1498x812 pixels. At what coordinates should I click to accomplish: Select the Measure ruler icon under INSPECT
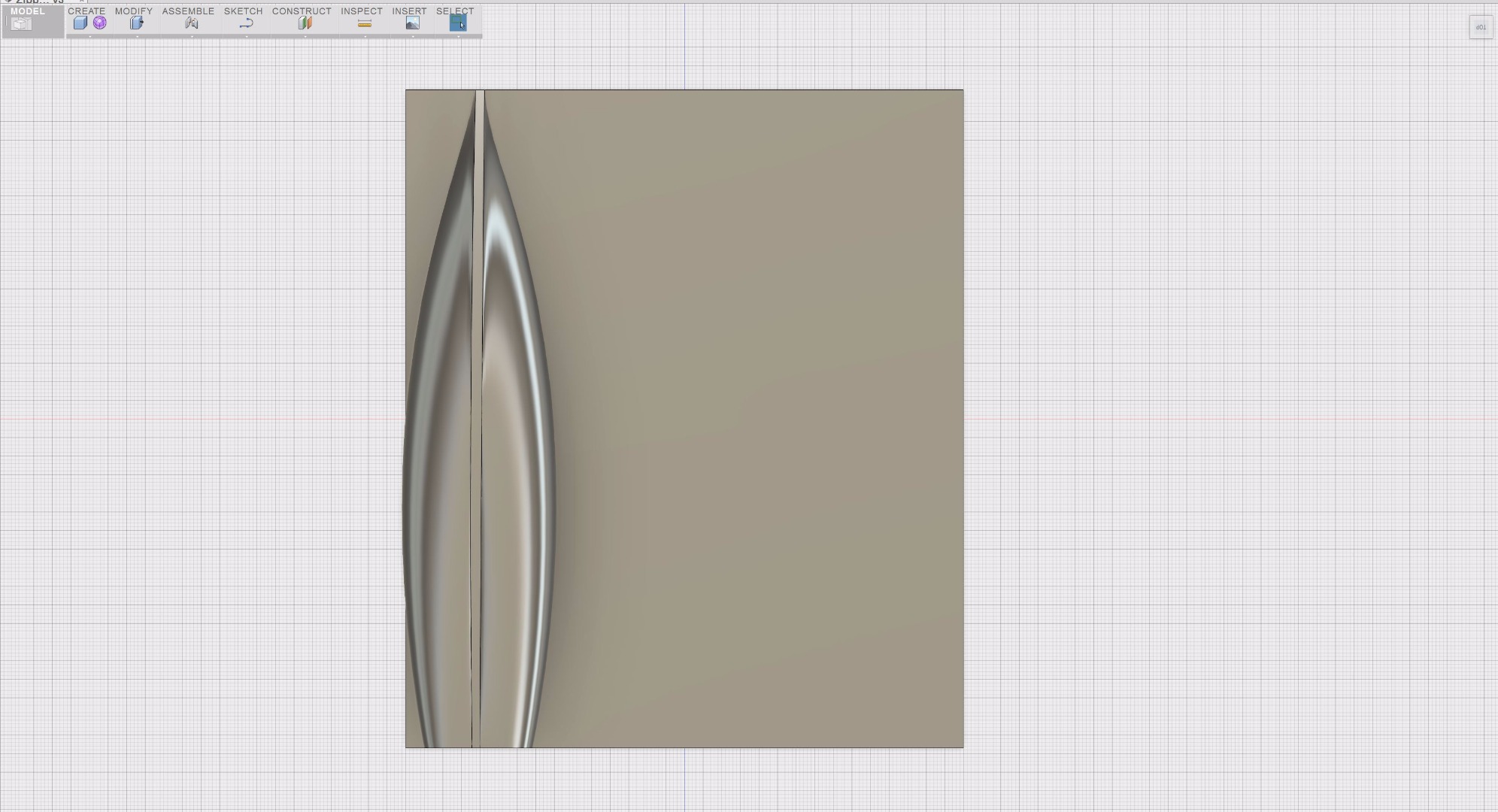(x=365, y=24)
